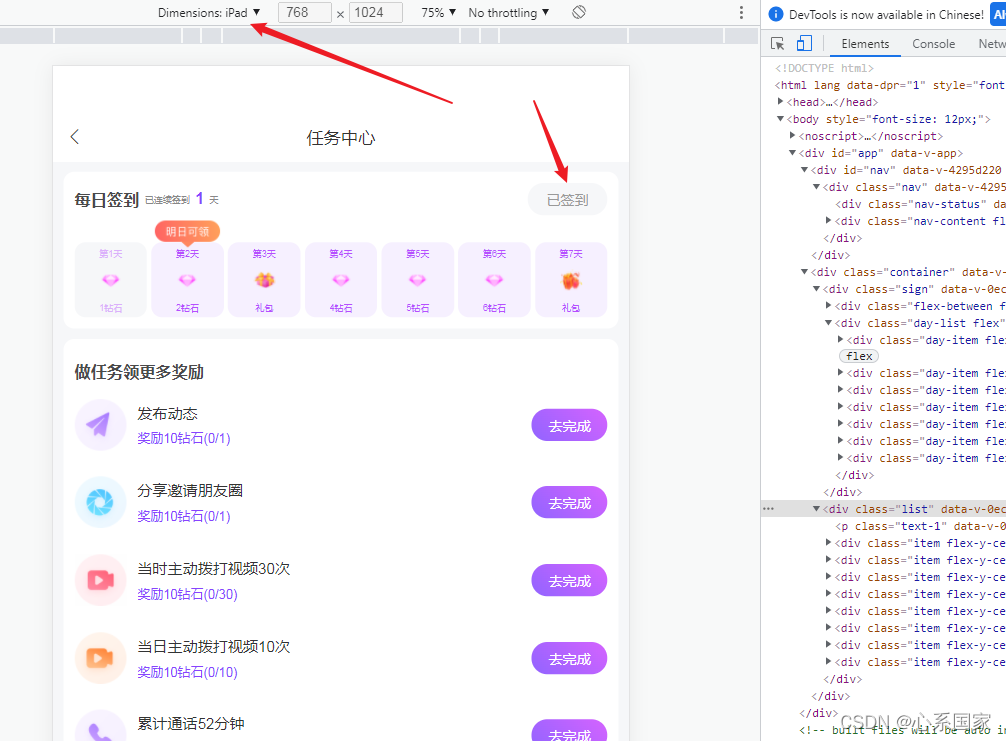Click the 第7天 red packet gift icon
Screen dimensions: 1006x741
point(571,282)
